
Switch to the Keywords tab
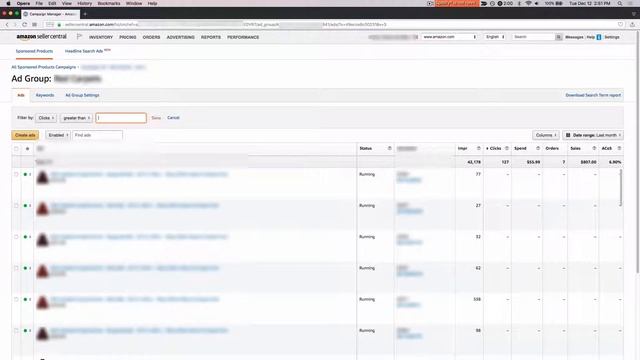pos(45,95)
